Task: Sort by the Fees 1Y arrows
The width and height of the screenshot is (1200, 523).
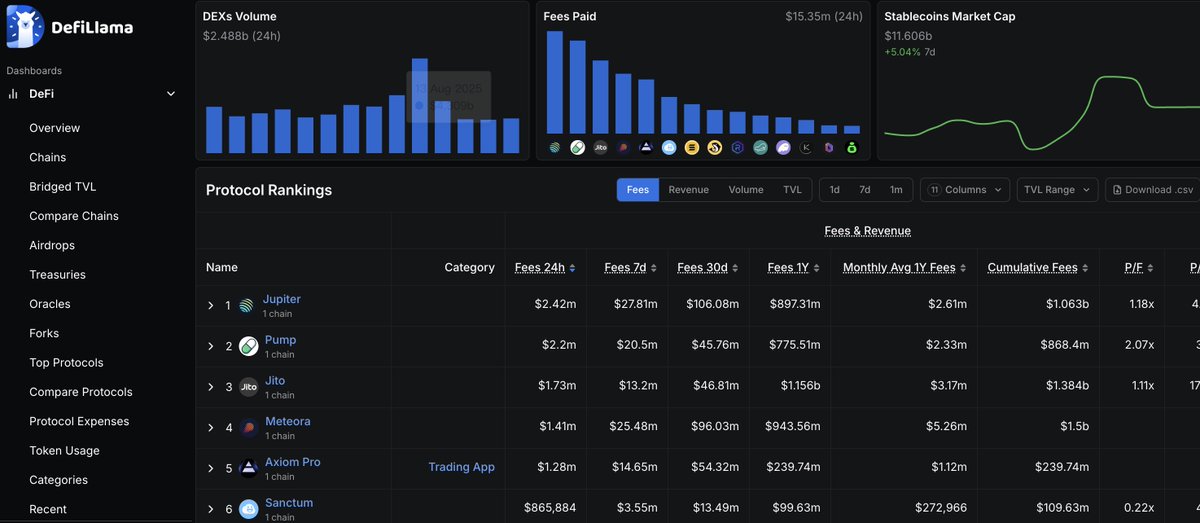Action: [x=816, y=268]
